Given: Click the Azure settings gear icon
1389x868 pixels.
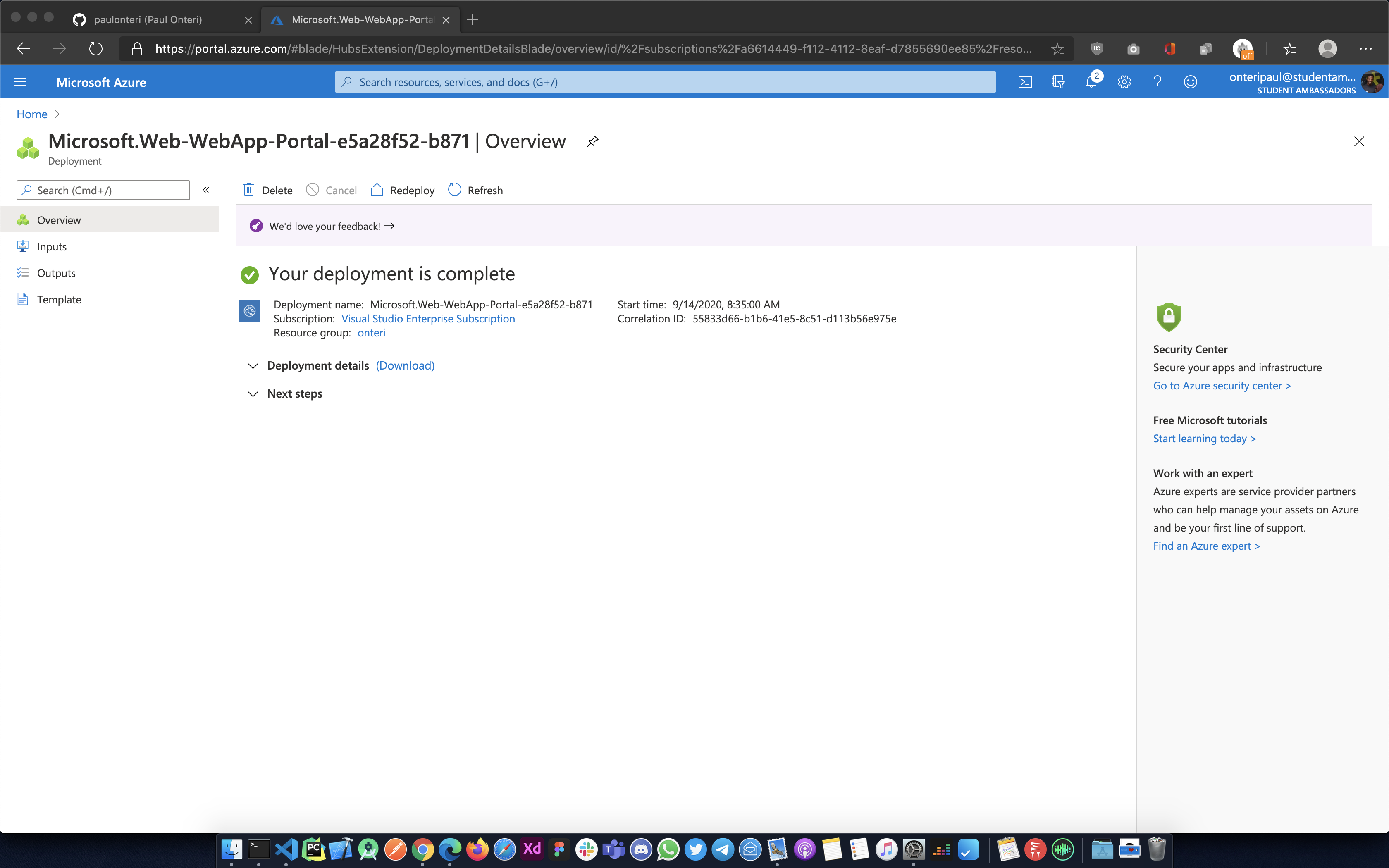Looking at the screenshot, I should coord(1123,82).
